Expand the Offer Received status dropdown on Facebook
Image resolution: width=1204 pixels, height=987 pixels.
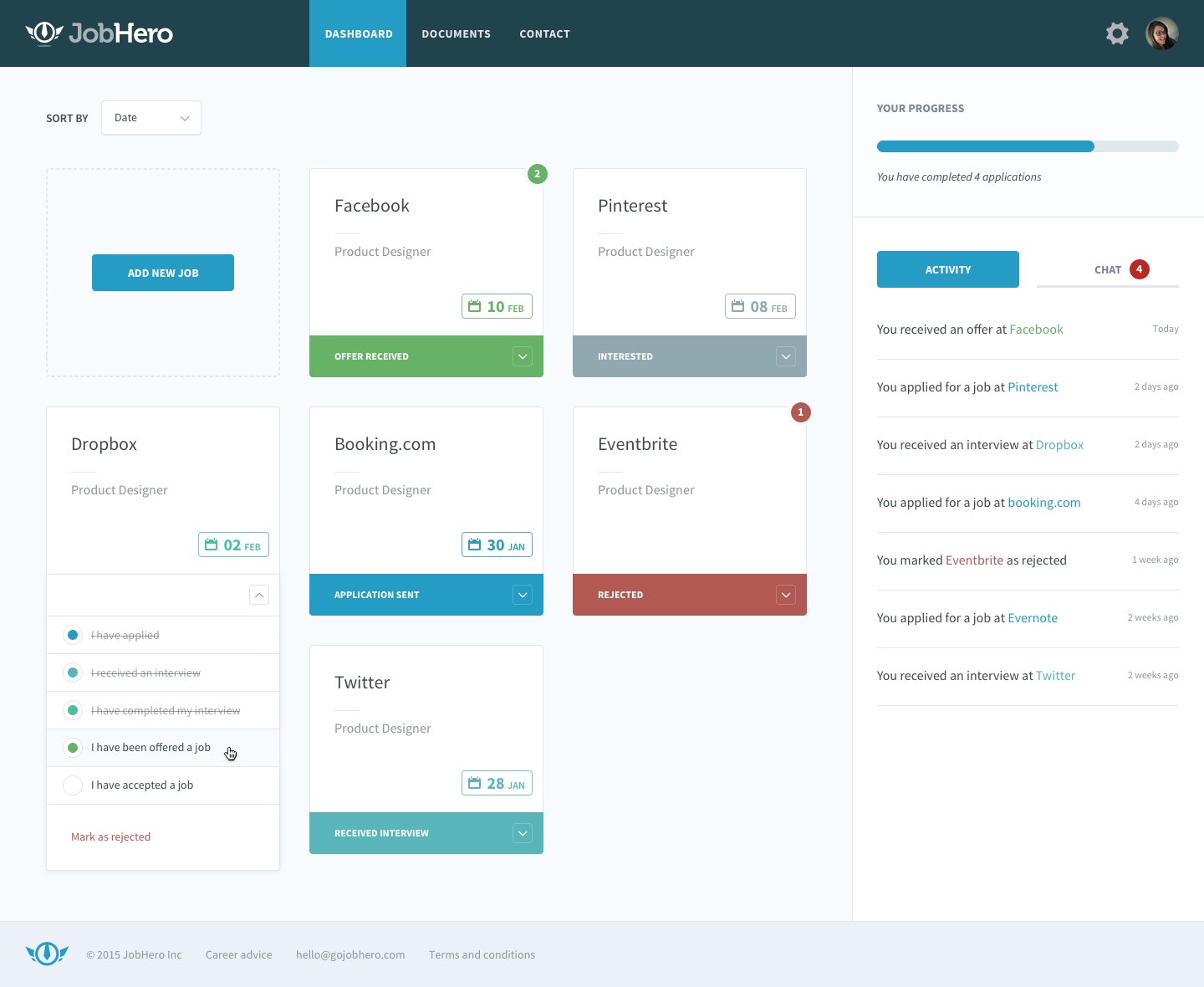[x=523, y=356]
